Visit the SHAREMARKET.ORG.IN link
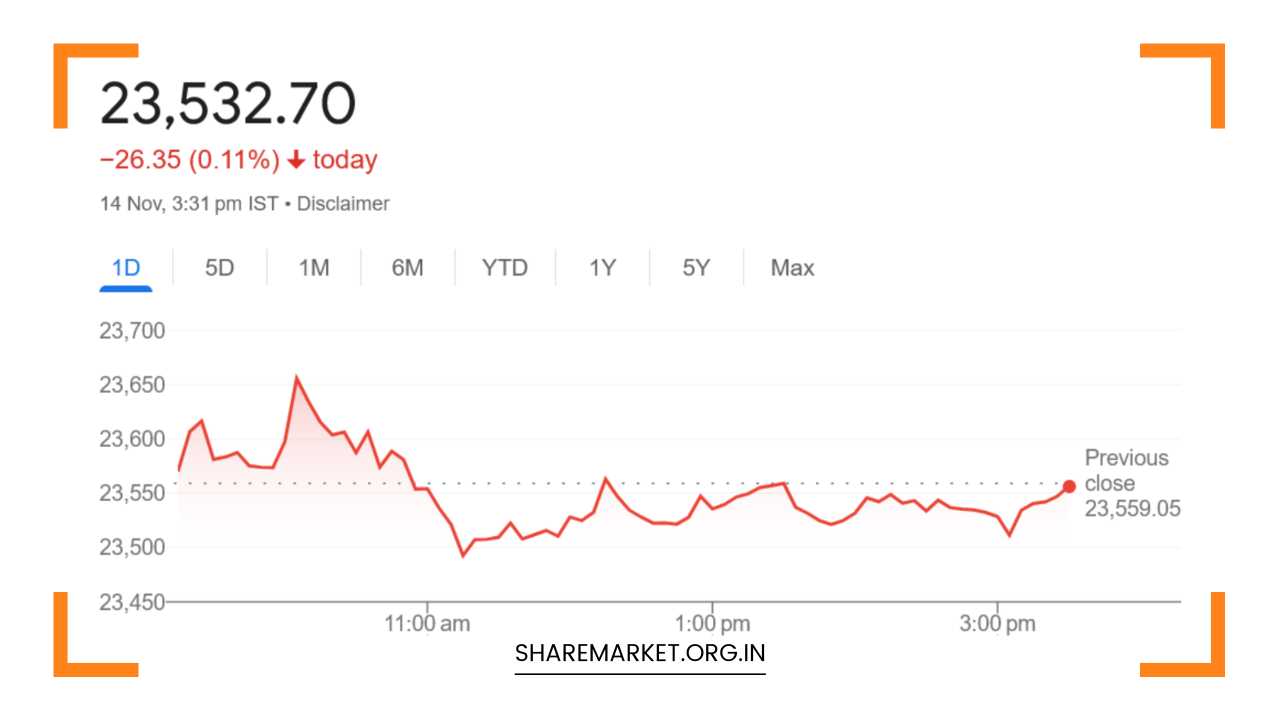The width and height of the screenshot is (1280, 720). [639, 652]
